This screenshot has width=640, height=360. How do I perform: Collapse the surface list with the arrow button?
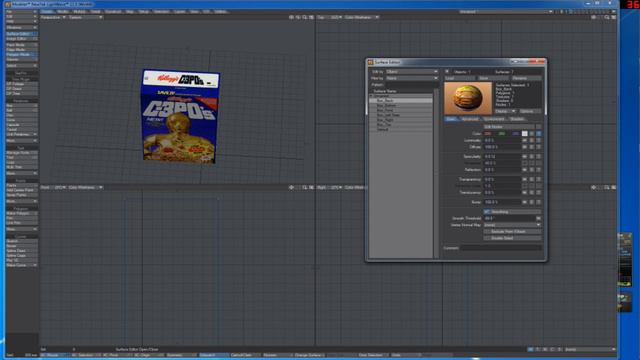pyautogui.click(x=447, y=71)
